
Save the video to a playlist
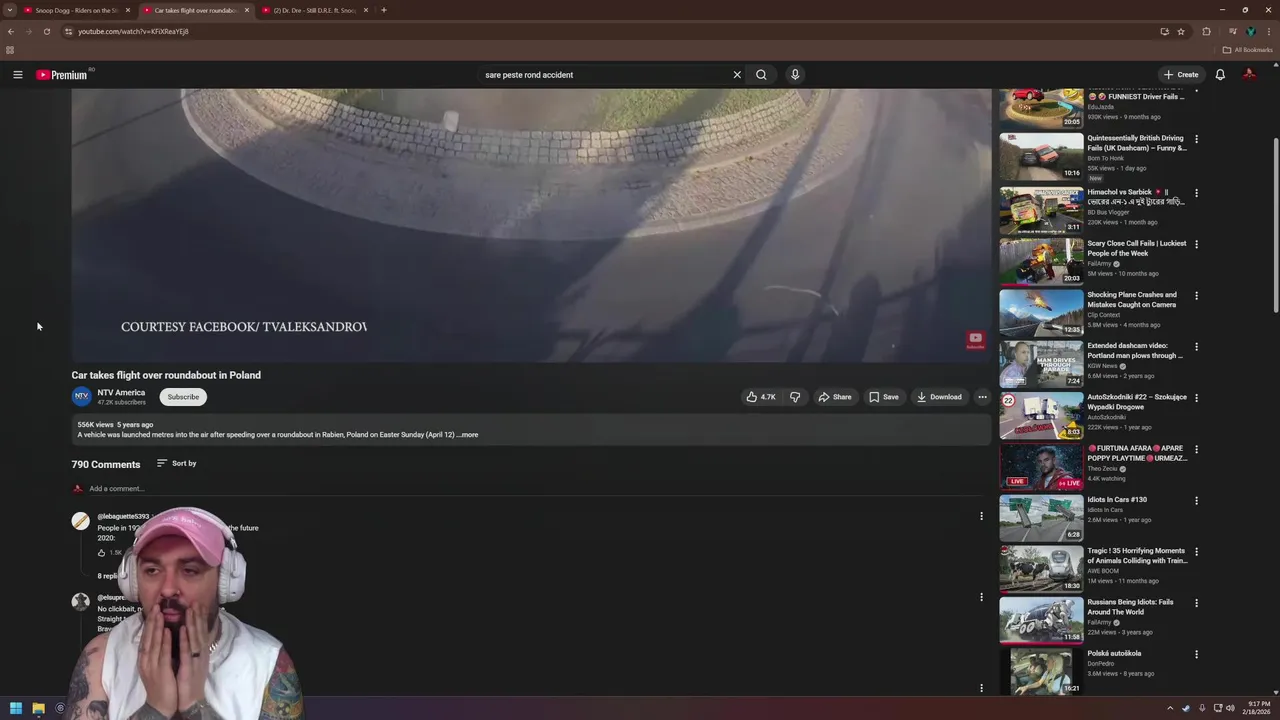(x=883, y=397)
